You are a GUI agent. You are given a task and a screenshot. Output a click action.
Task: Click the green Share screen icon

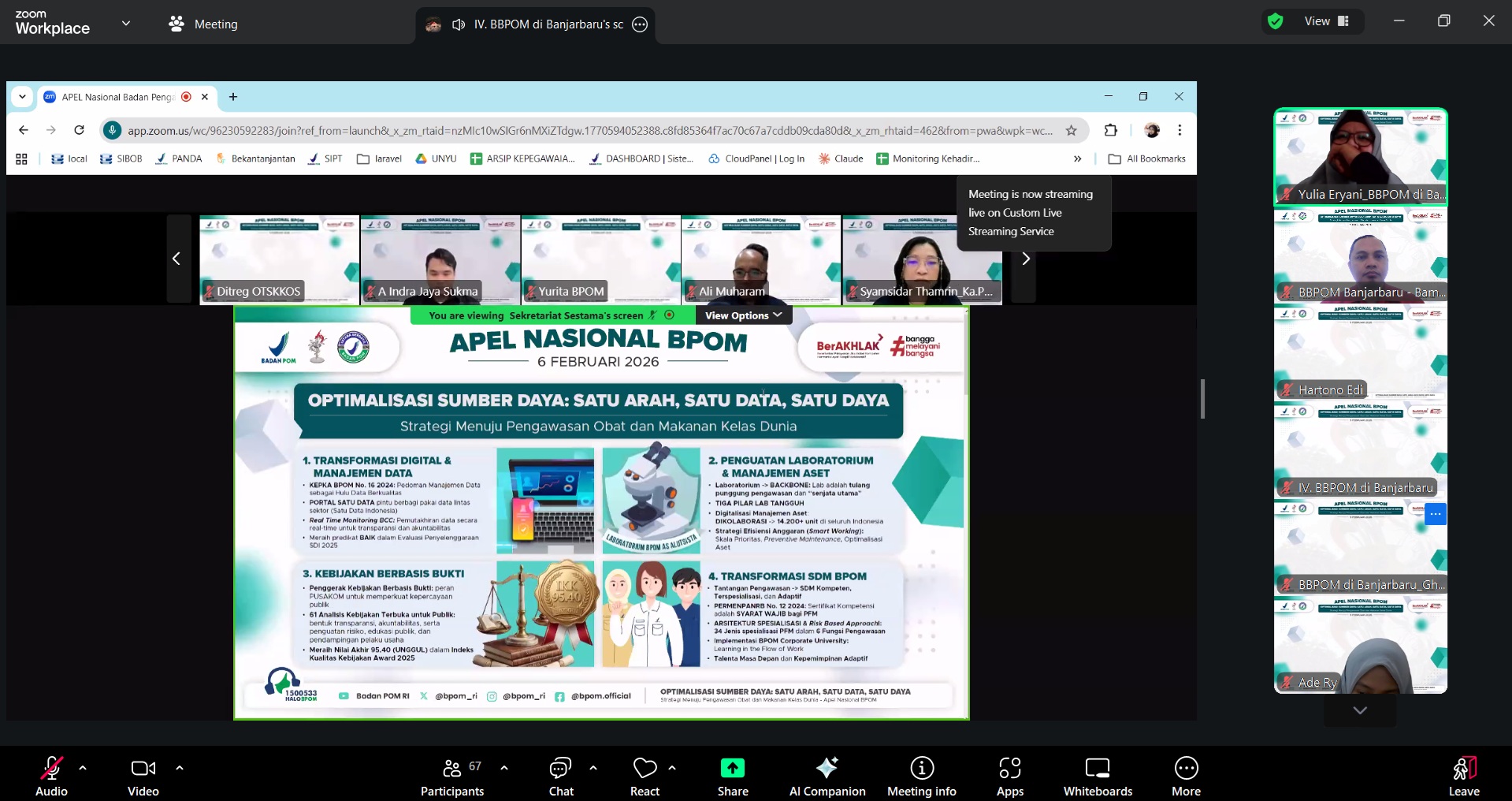[x=732, y=768]
